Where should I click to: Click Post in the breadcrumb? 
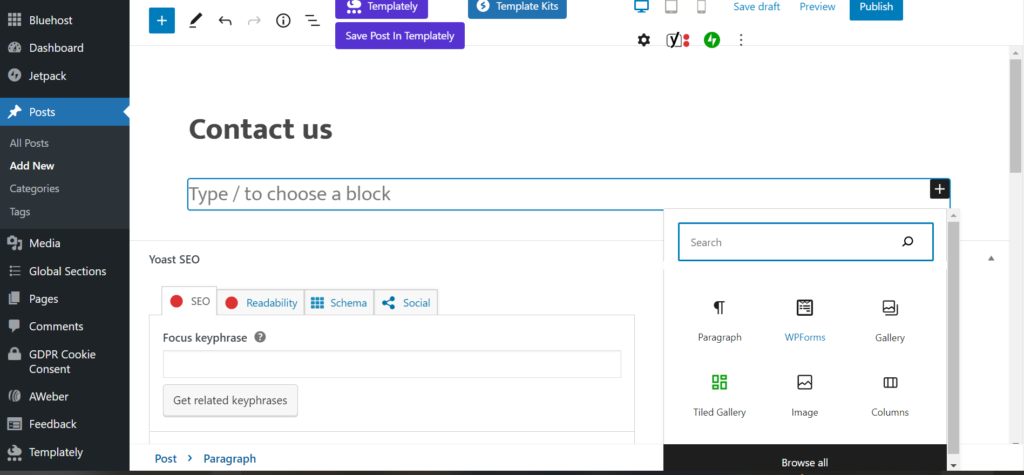click(x=166, y=459)
